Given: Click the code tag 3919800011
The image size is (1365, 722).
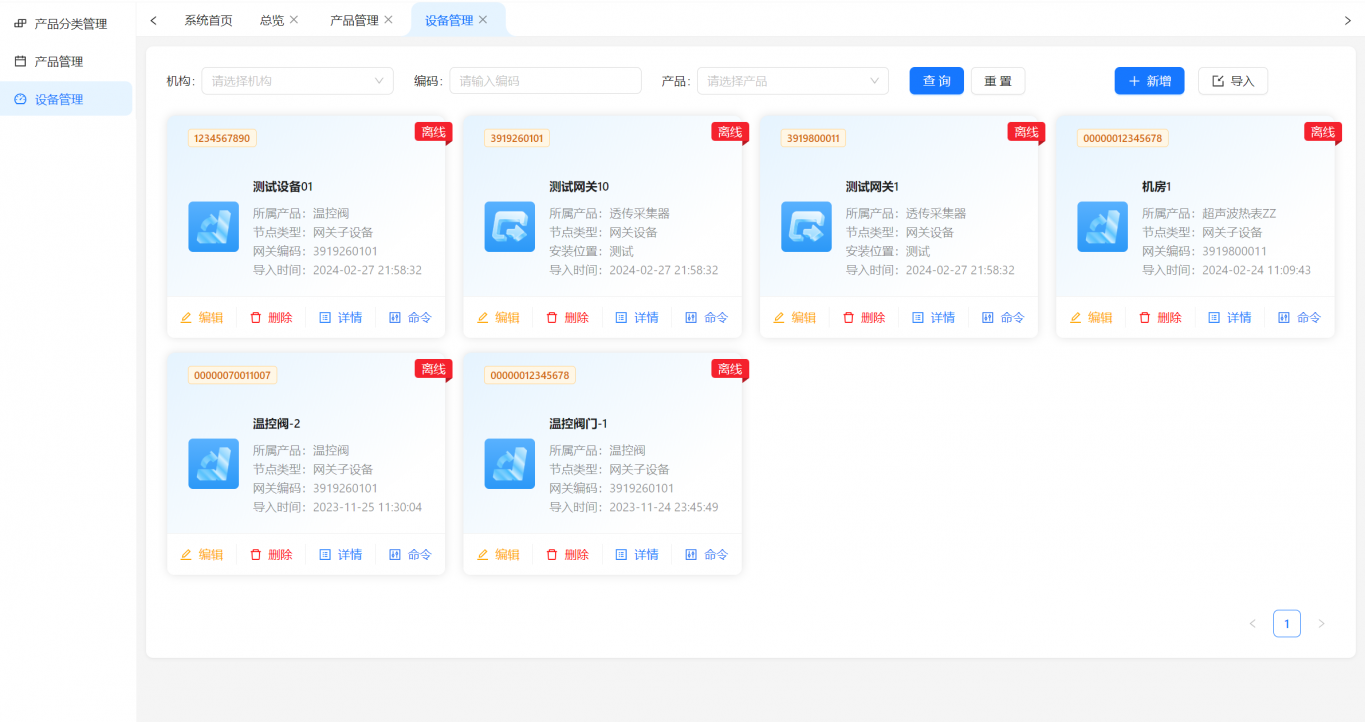Looking at the screenshot, I should pyautogui.click(x=813, y=138).
